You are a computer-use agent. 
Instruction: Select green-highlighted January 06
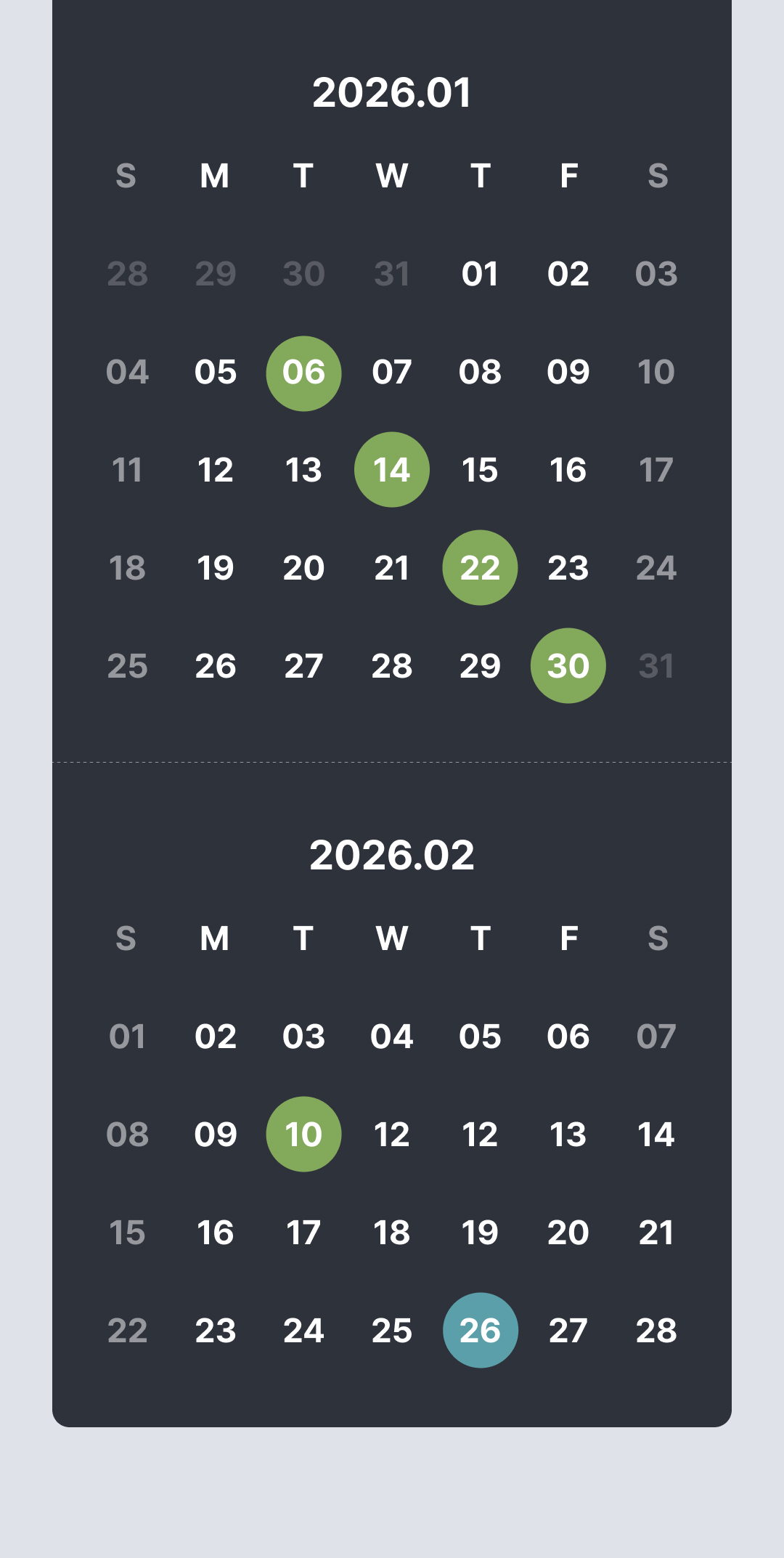(303, 373)
